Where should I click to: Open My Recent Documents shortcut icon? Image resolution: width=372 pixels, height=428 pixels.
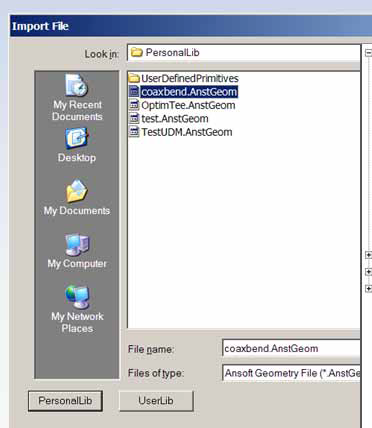(76, 85)
